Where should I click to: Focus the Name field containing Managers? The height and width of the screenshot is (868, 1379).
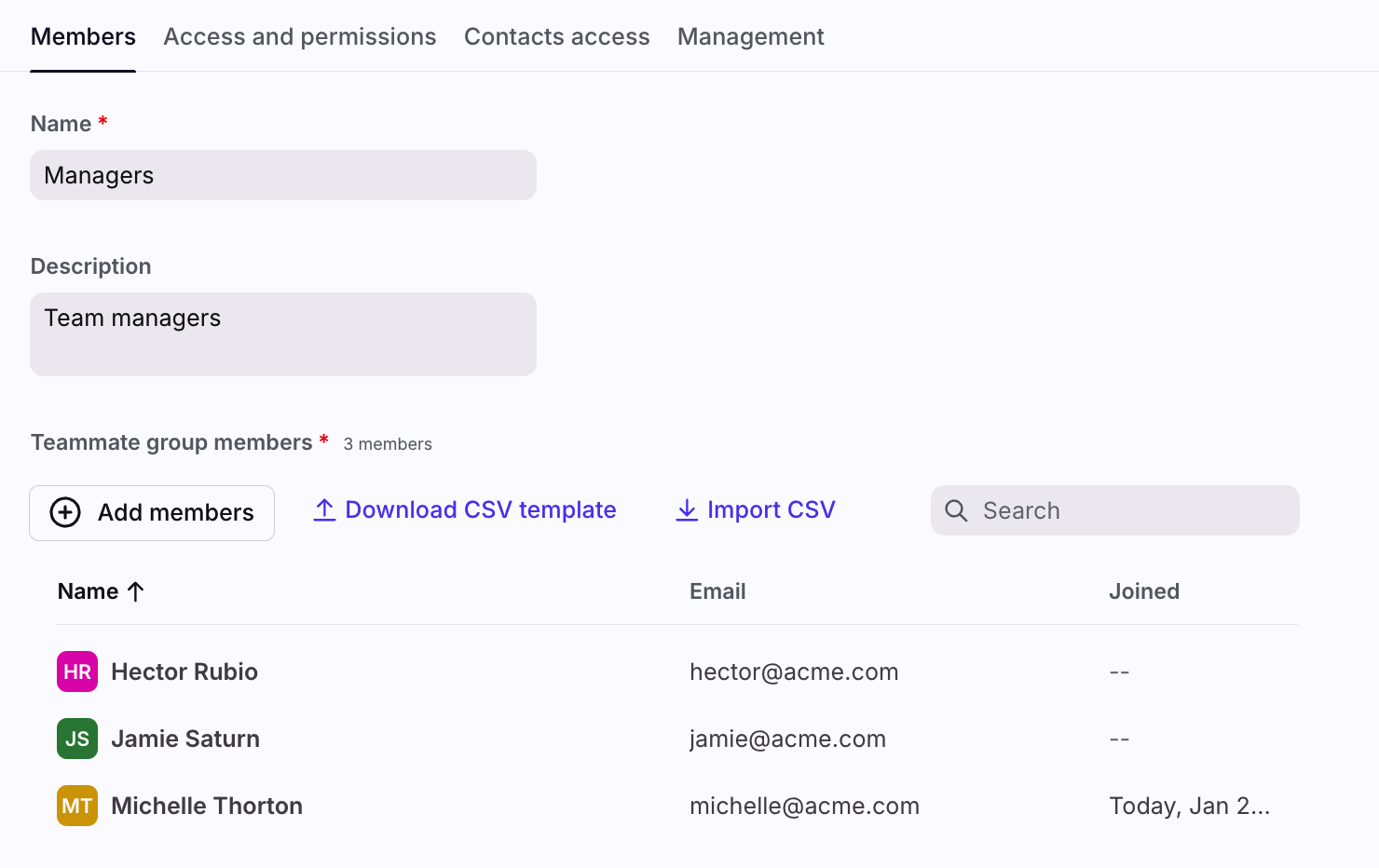point(283,175)
